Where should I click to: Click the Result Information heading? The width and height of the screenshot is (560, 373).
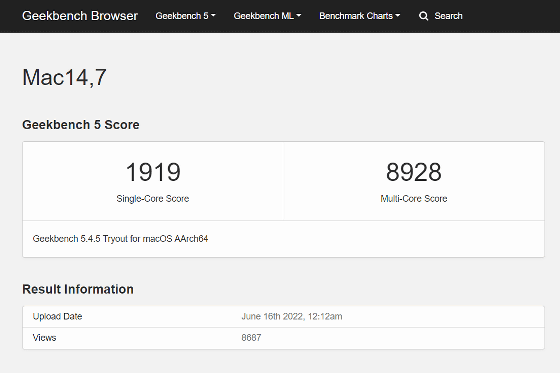[x=78, y=289]
